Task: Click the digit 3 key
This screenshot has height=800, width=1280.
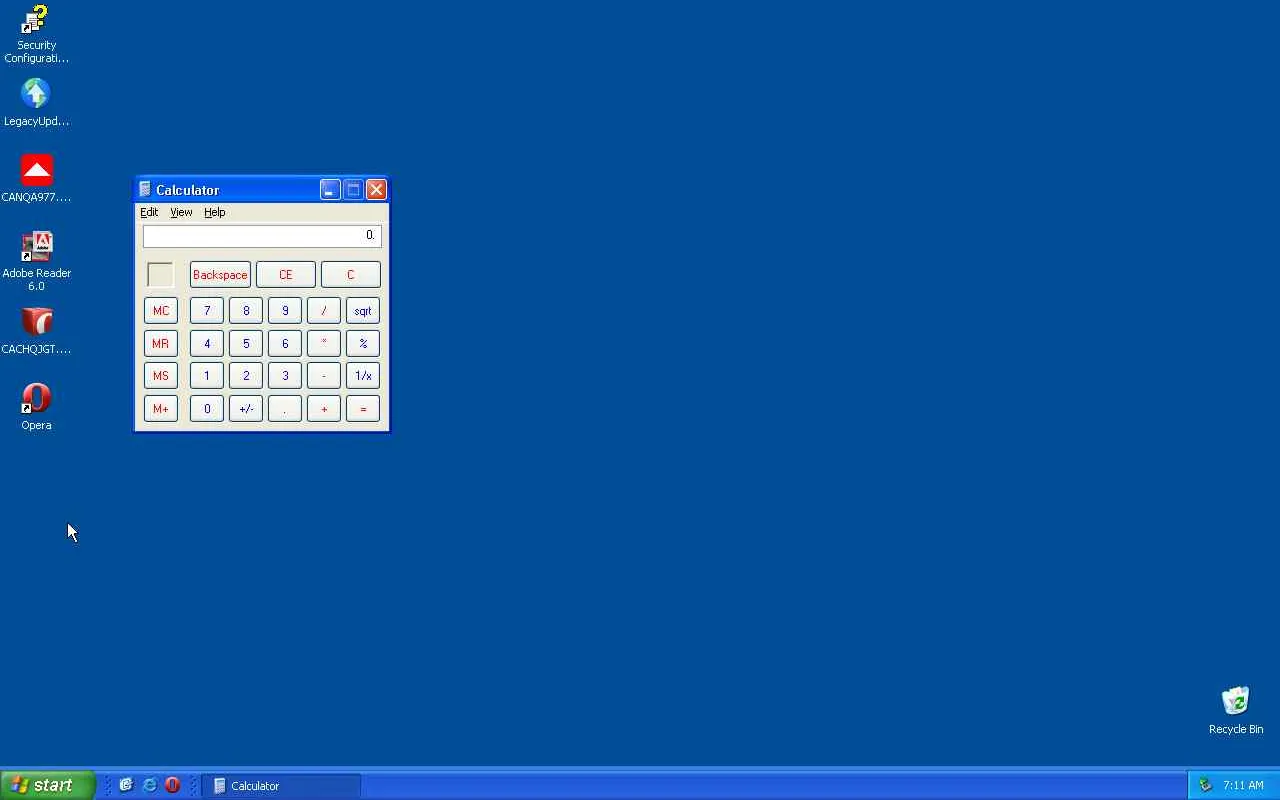Action: click(285, 375)
